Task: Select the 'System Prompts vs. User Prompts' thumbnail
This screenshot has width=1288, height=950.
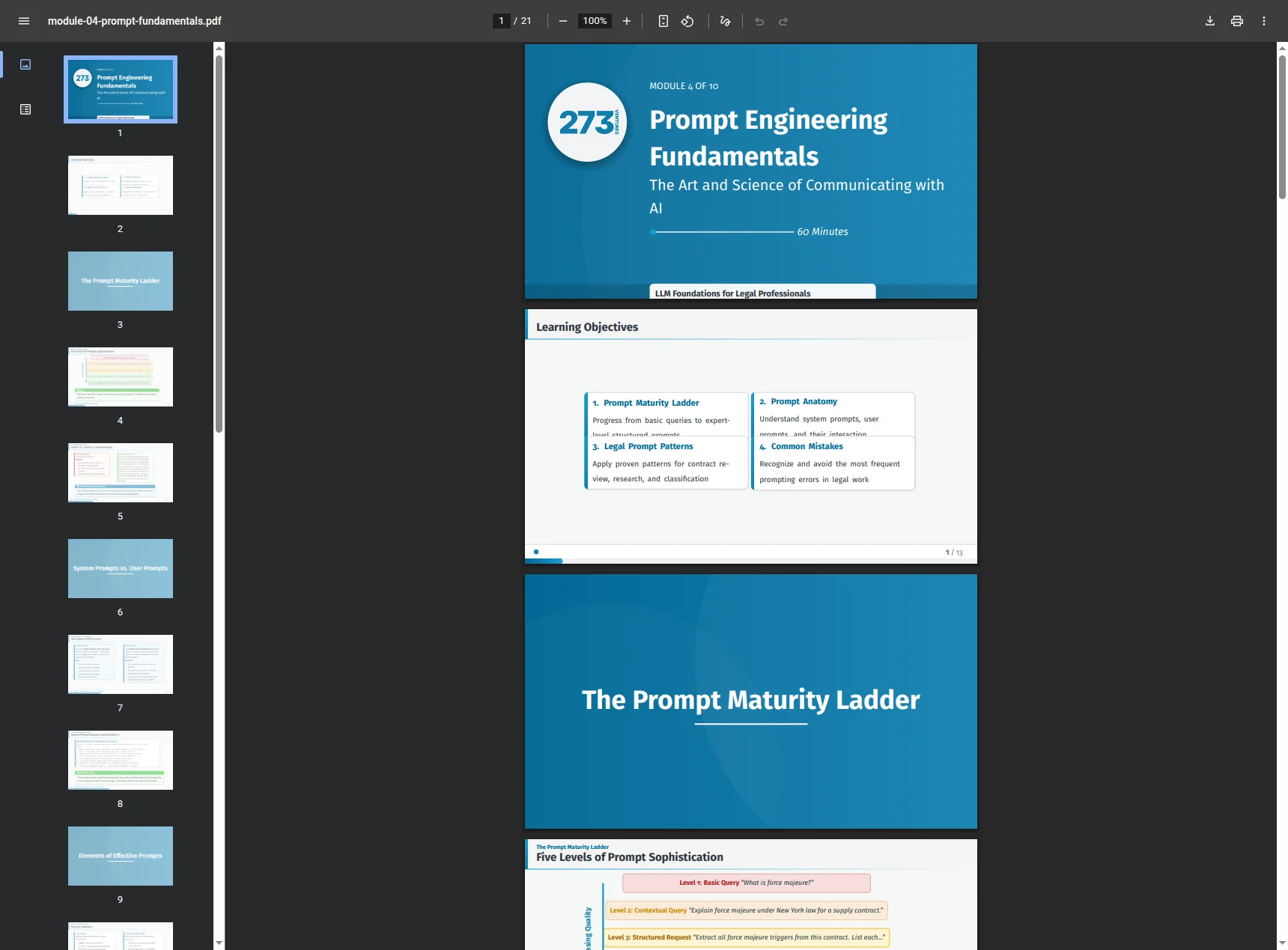Action: [120, 568]
